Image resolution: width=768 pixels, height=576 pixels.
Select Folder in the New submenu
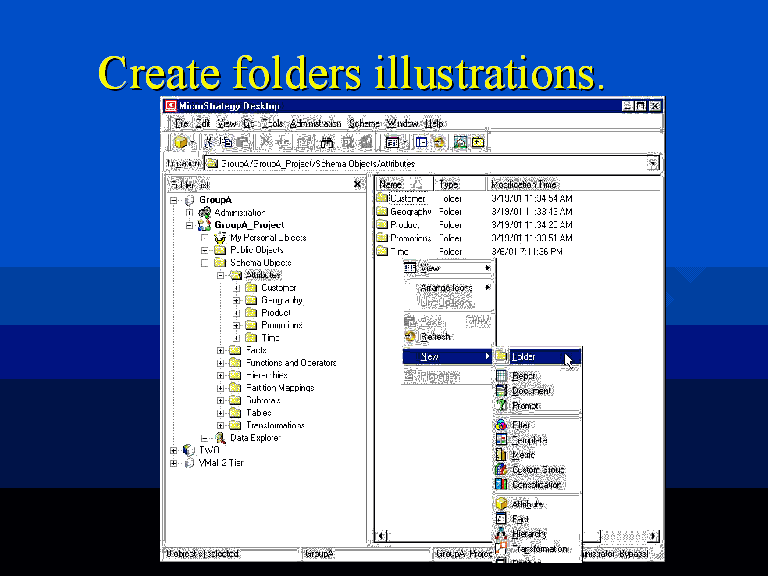[524, 356]
